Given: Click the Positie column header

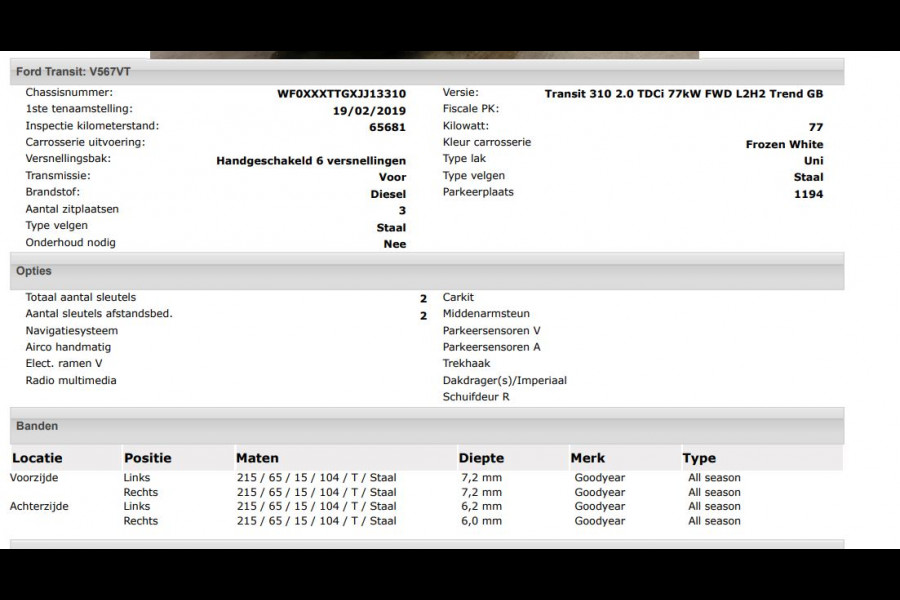Looking at the screenshot, I should 147,458.
